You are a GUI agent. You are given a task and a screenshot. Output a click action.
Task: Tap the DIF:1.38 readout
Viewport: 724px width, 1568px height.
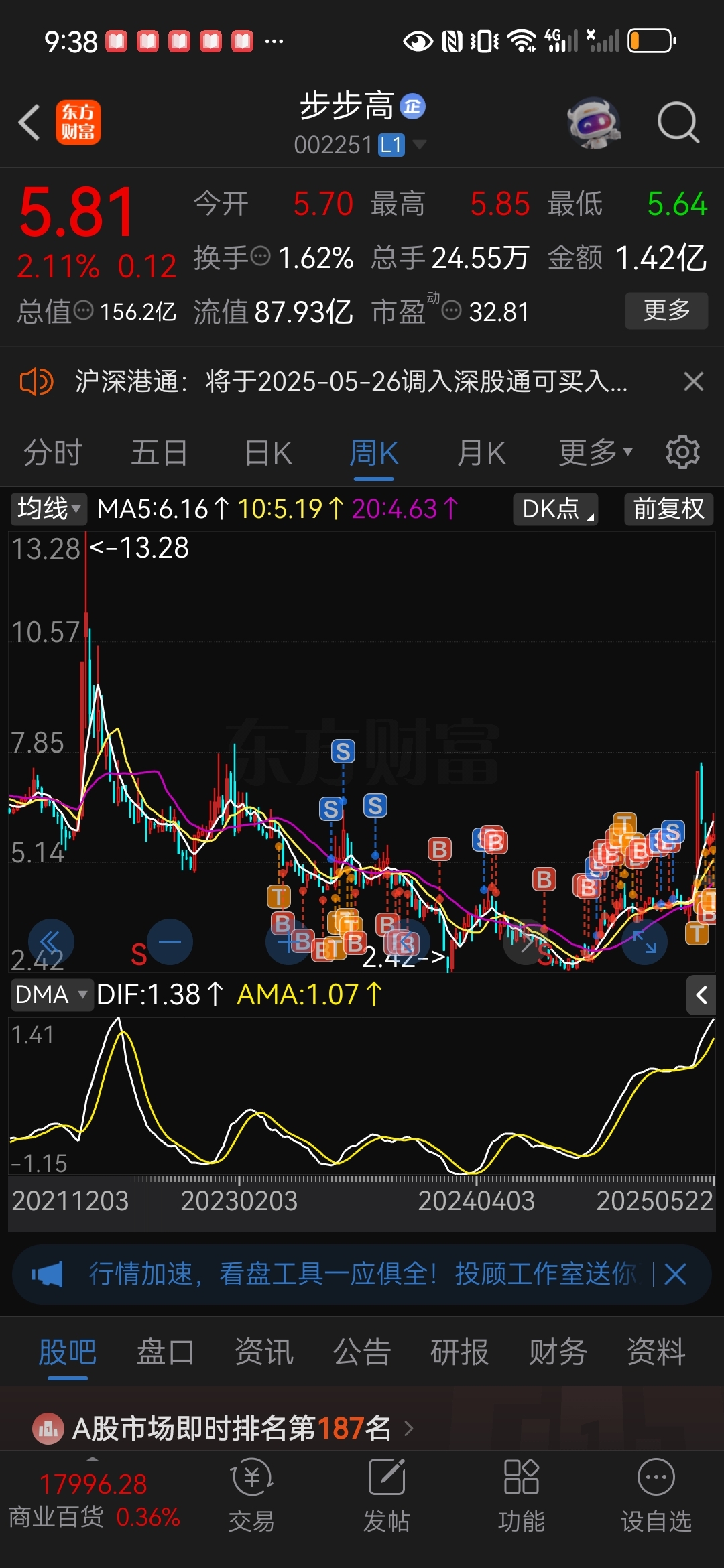pos(159,994)
